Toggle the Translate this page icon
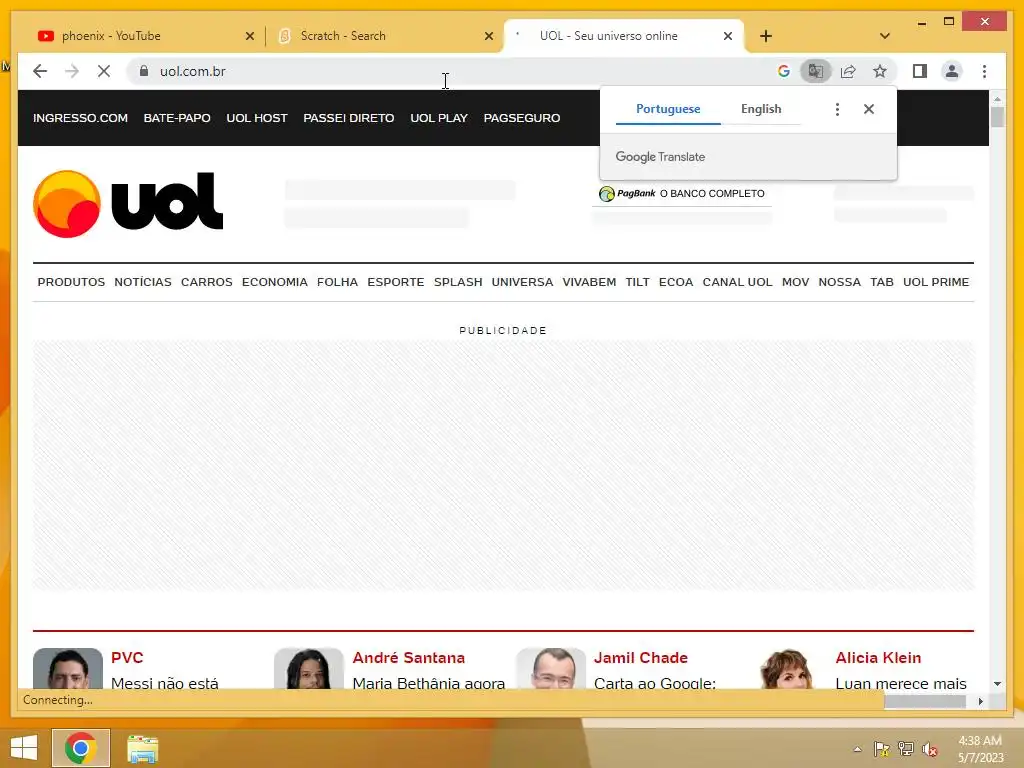1024x768 pixels. click(x=816, y=71)
